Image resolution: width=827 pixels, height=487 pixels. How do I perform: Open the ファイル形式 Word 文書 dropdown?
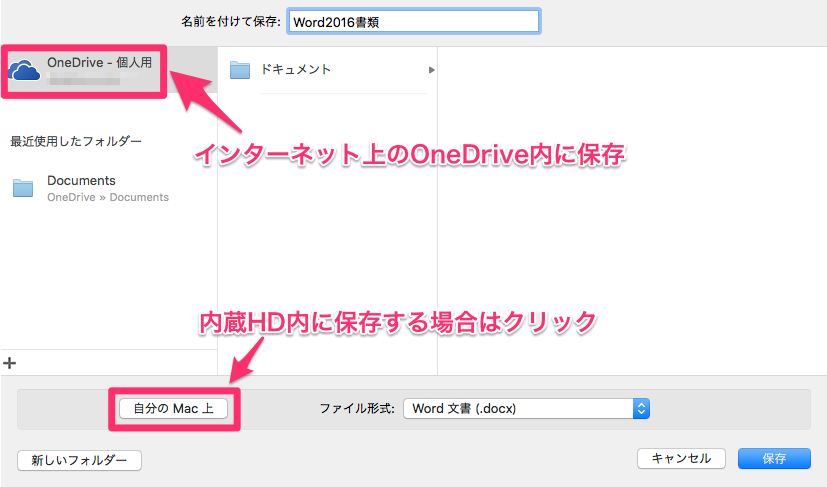(526, 408)
